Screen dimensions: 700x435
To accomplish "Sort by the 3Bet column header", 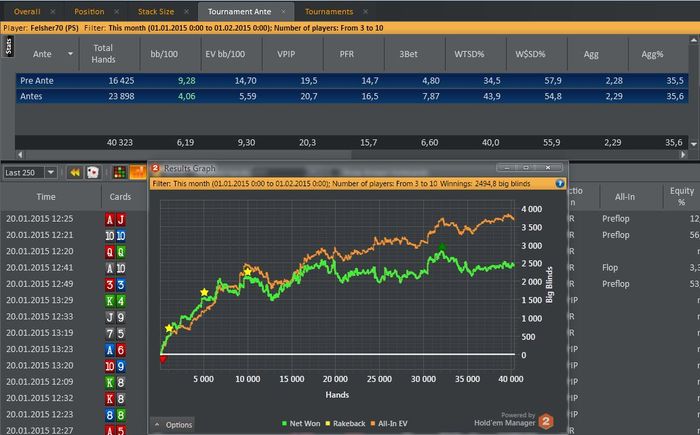I will (408, 54).
